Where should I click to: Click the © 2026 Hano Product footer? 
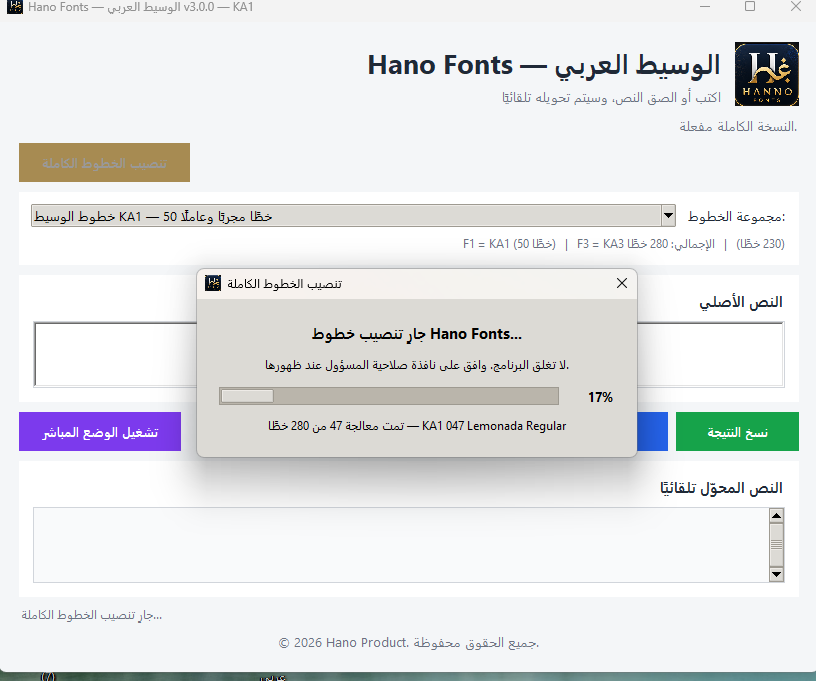[x=409, y=643]
